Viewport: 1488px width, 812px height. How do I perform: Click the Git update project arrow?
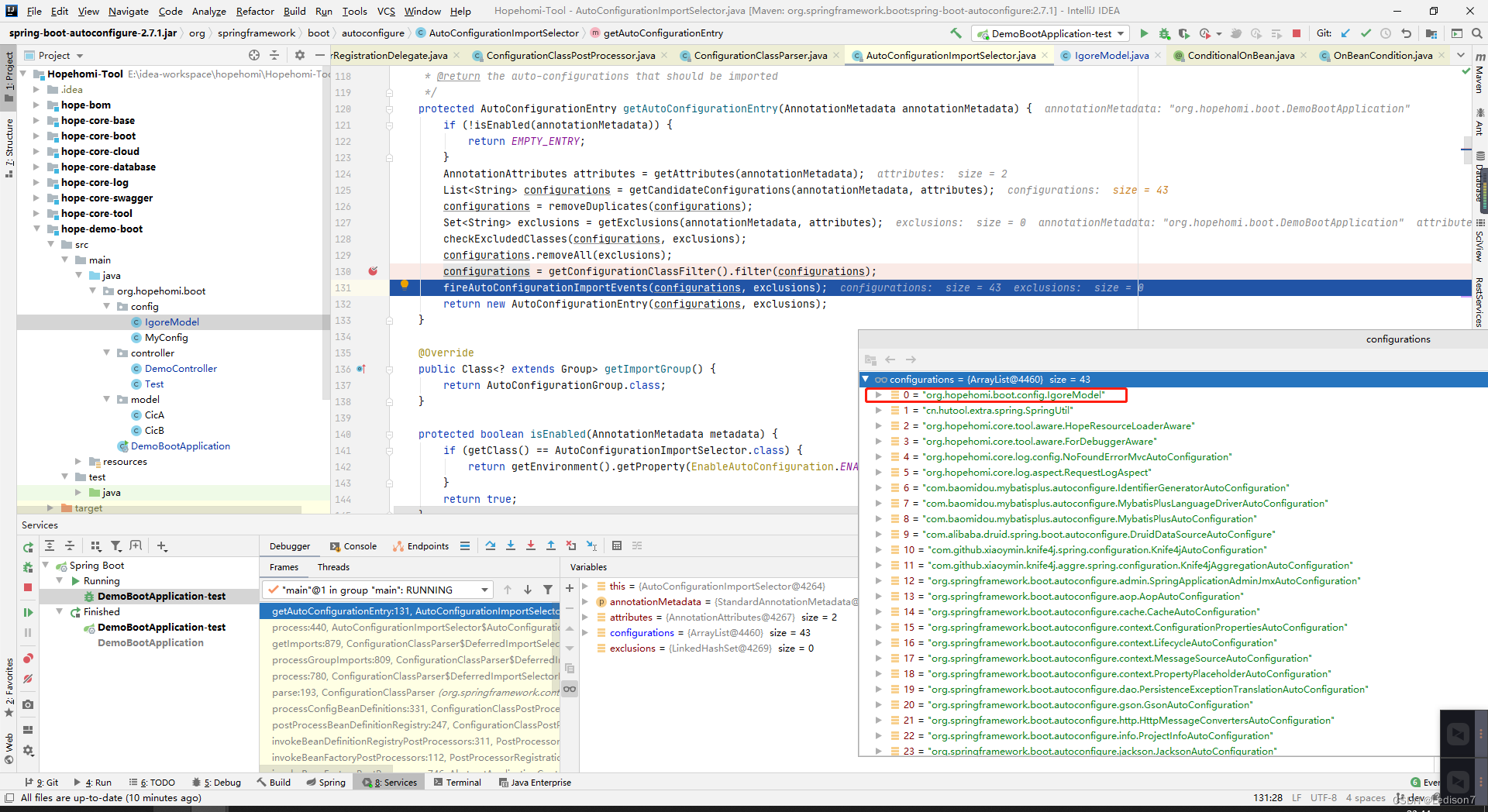pyautogui.click(x=1345, y=33)
